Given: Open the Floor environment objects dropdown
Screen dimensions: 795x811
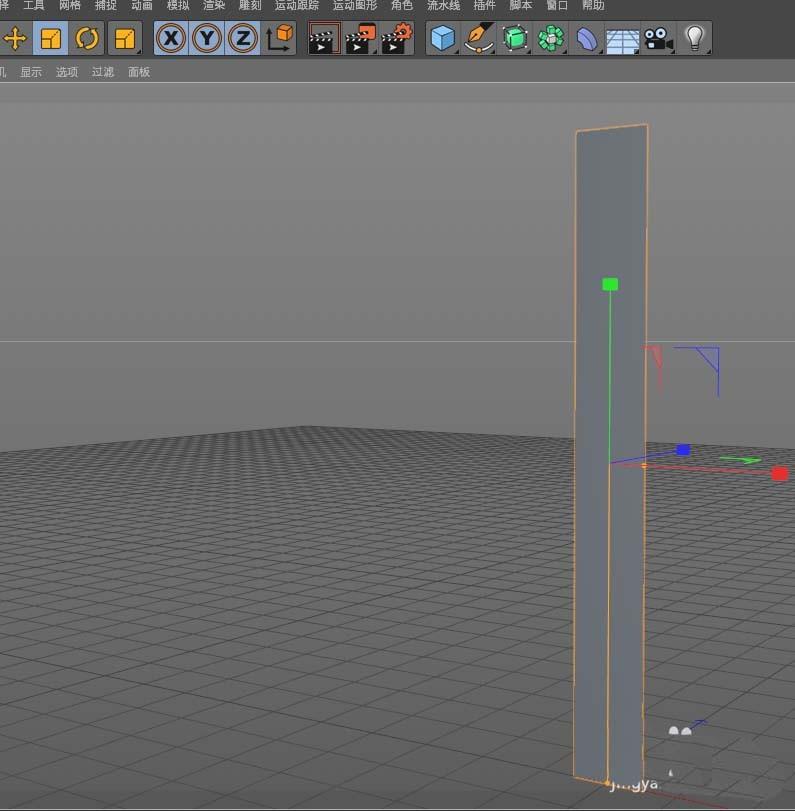Looking at the screenshot, I should coord(622,39).
